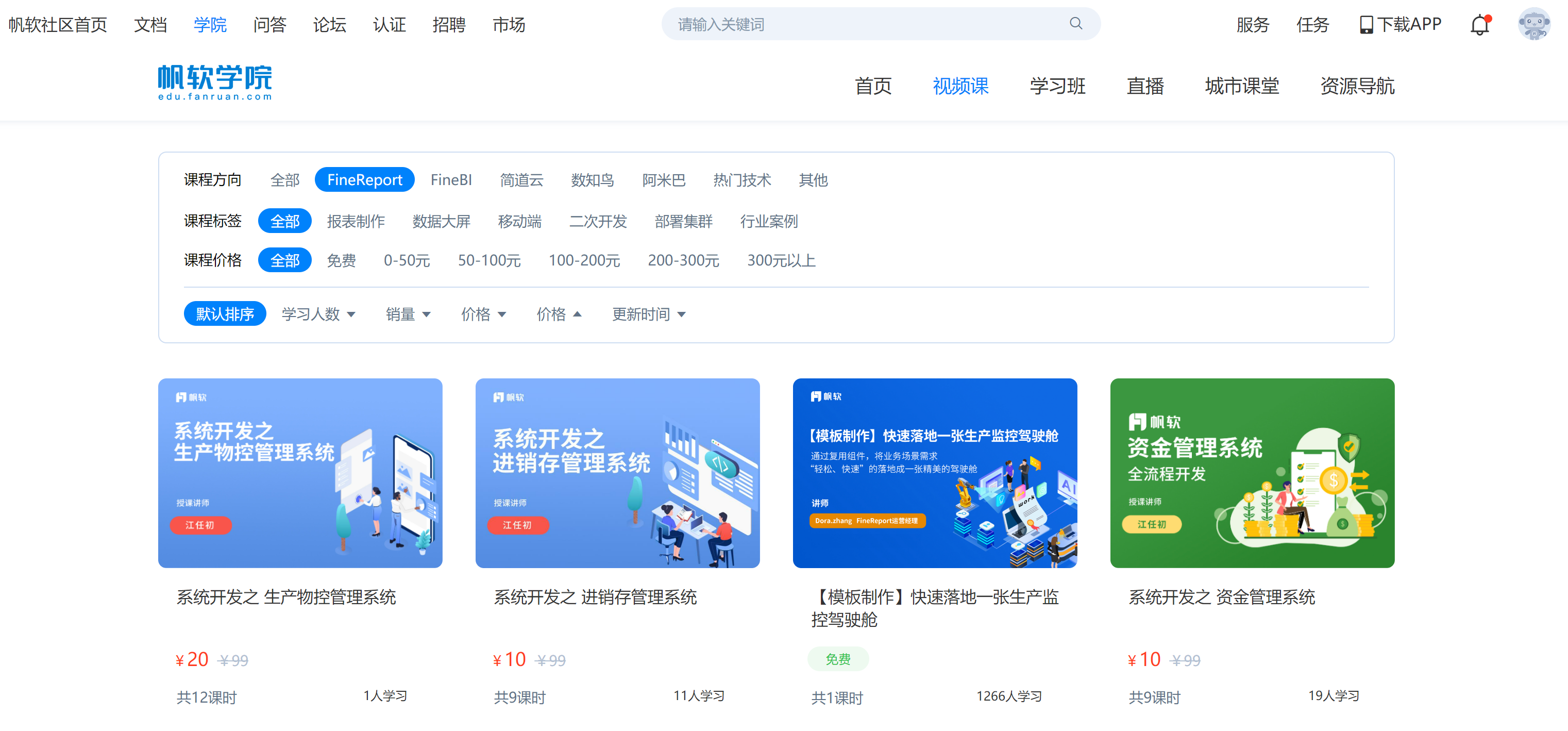Screen dimensions: 1568x731
Task: Select the FineBI course direction filter
Action: point(450,180)
